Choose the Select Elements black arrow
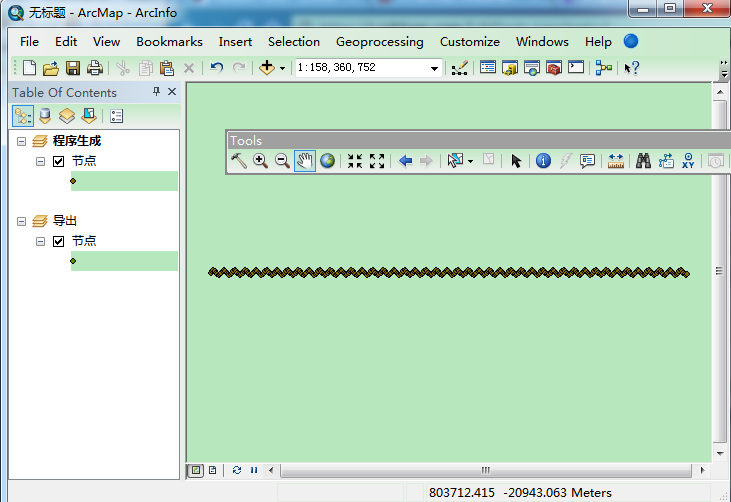Image resolution: width=731 pixels, height=502 pixels. (516, 161)
